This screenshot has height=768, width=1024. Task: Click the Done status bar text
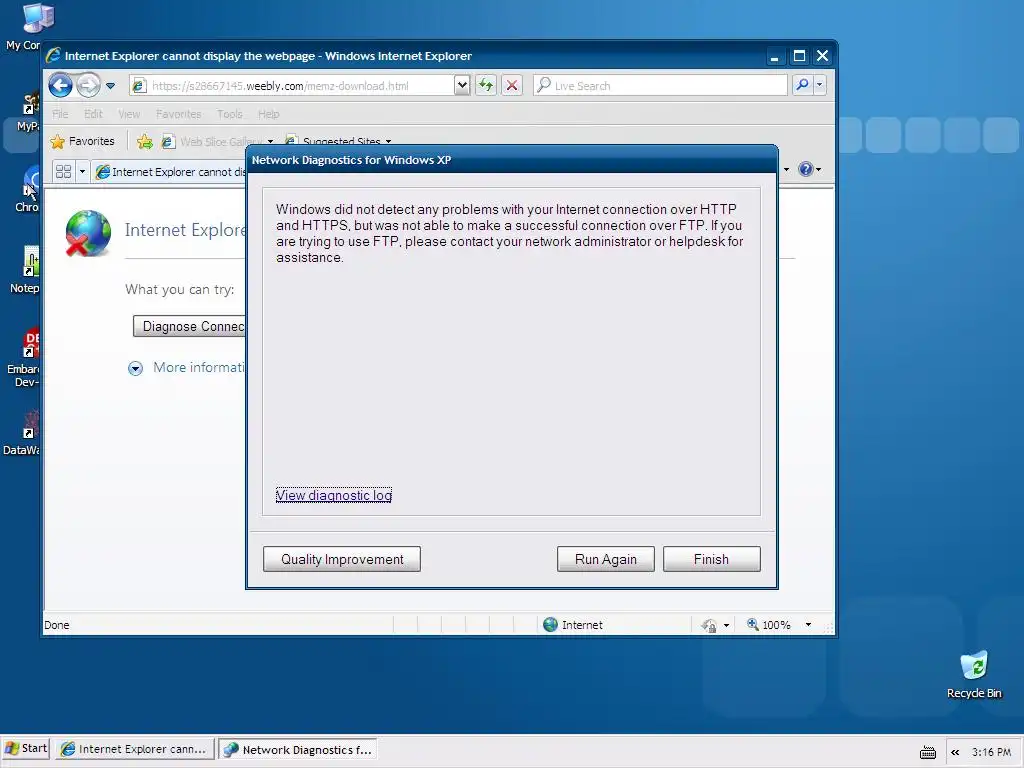[x=57, y=625]
